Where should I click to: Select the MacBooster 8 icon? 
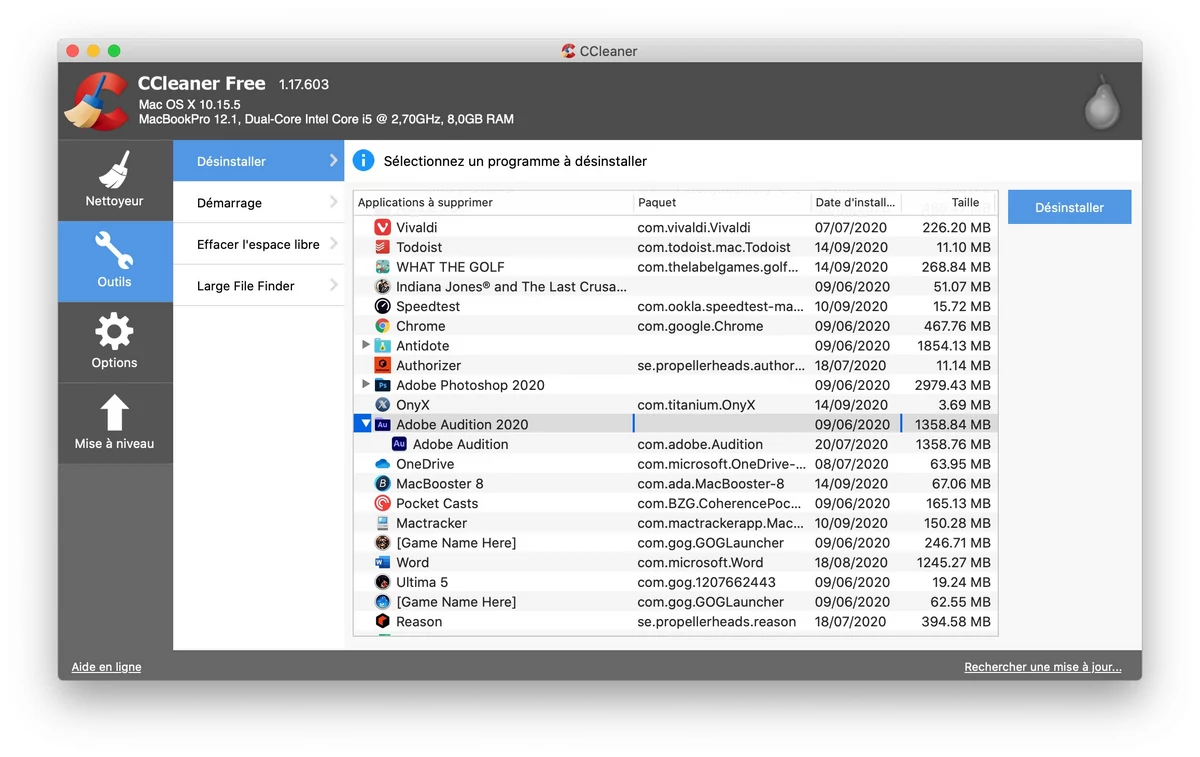click(x=382, y=484)
